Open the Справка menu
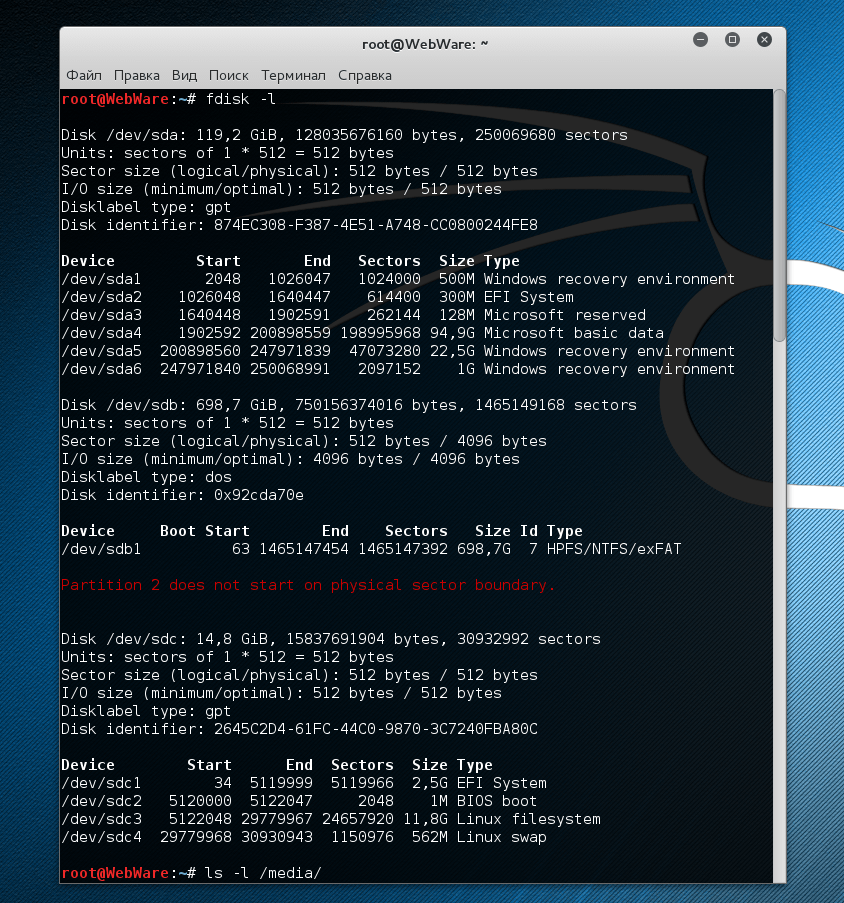Viewport: 844px width, 903px height. pyautogui.click(x=364, y=75)
